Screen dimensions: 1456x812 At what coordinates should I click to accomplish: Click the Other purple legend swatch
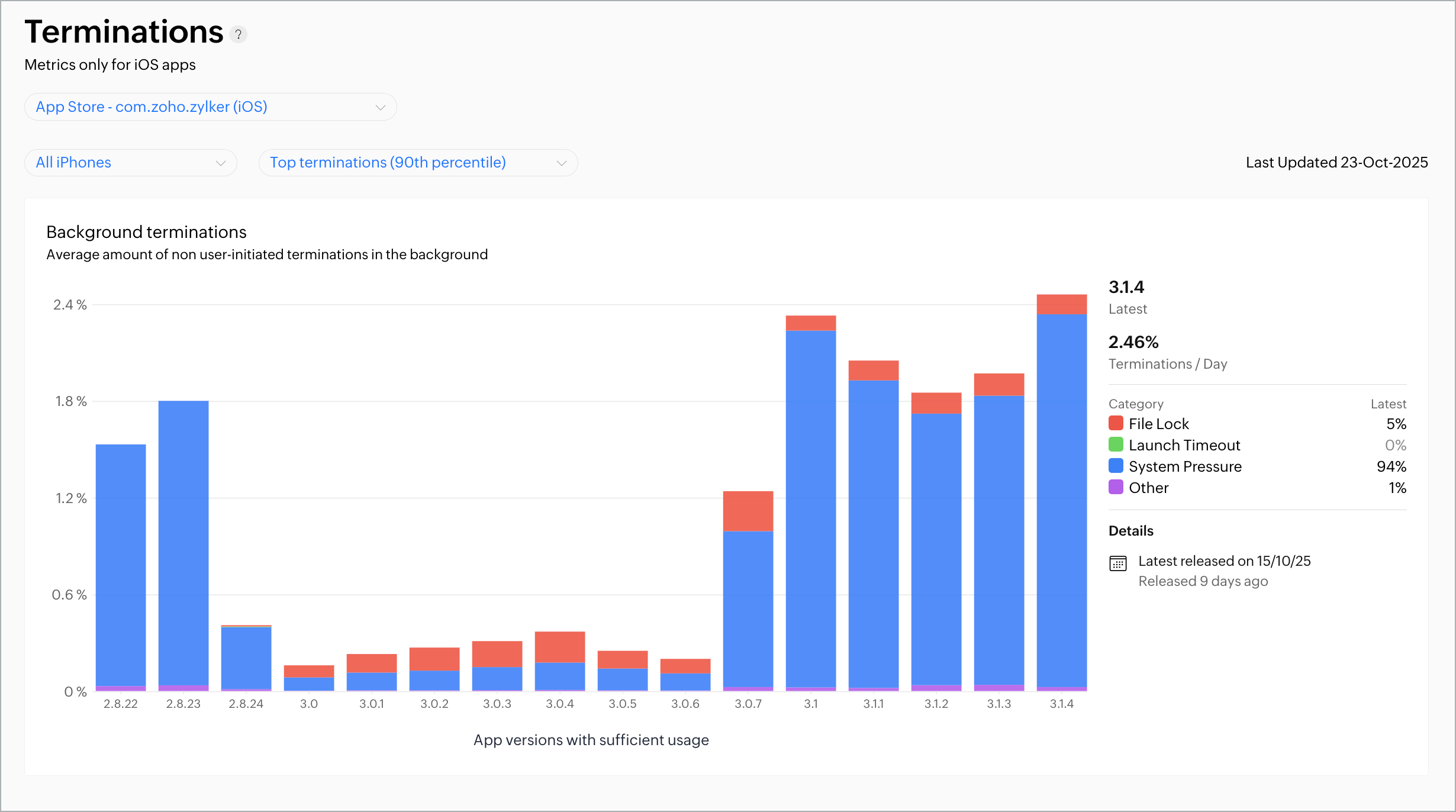(x=1116, y=487)
